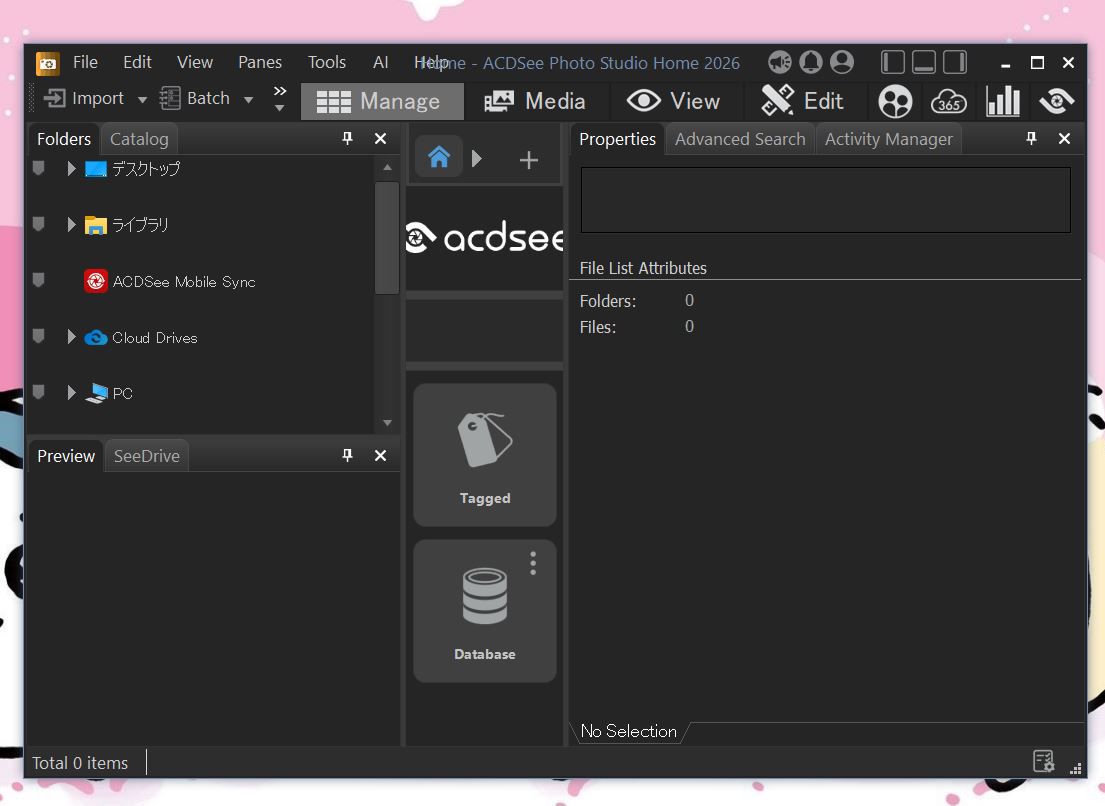
Task: Click the announcements megaphone icon
Action: 780,62
